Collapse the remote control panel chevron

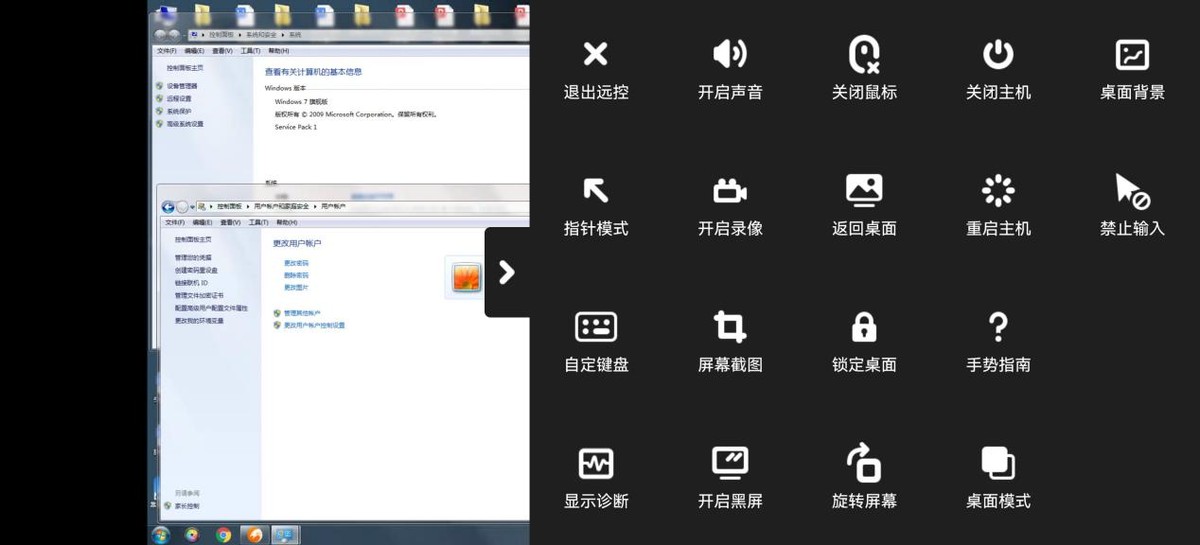pyautogui.click(x=506, y=272)
